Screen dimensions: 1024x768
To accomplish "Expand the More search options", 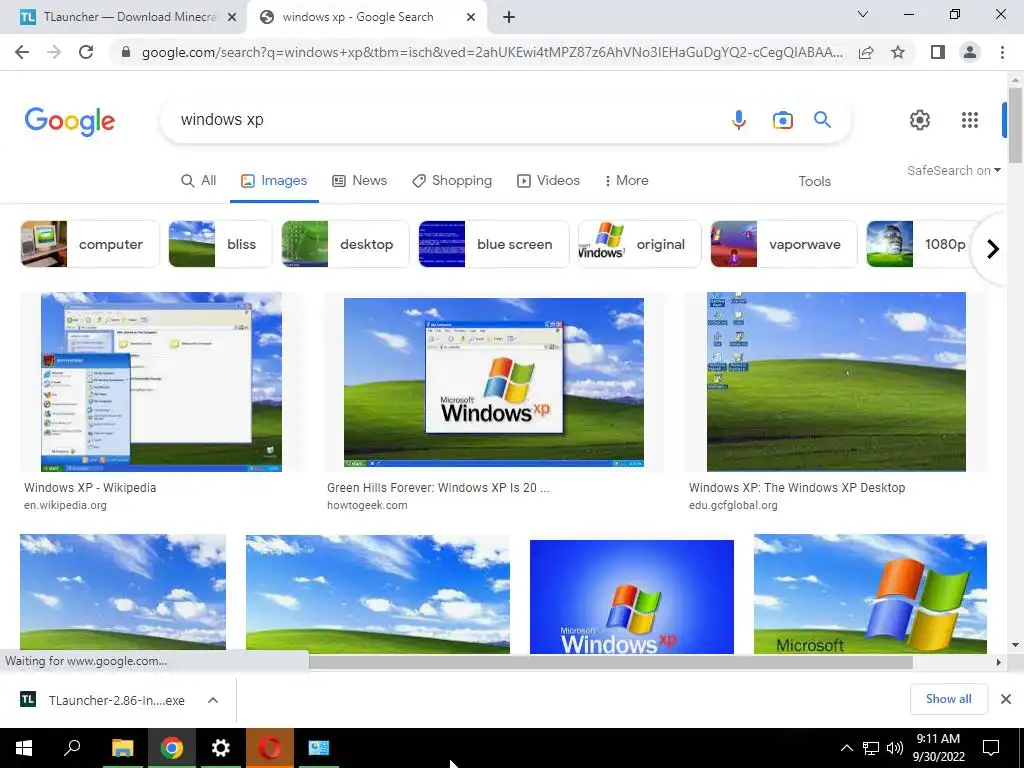I will pos(627,181).
